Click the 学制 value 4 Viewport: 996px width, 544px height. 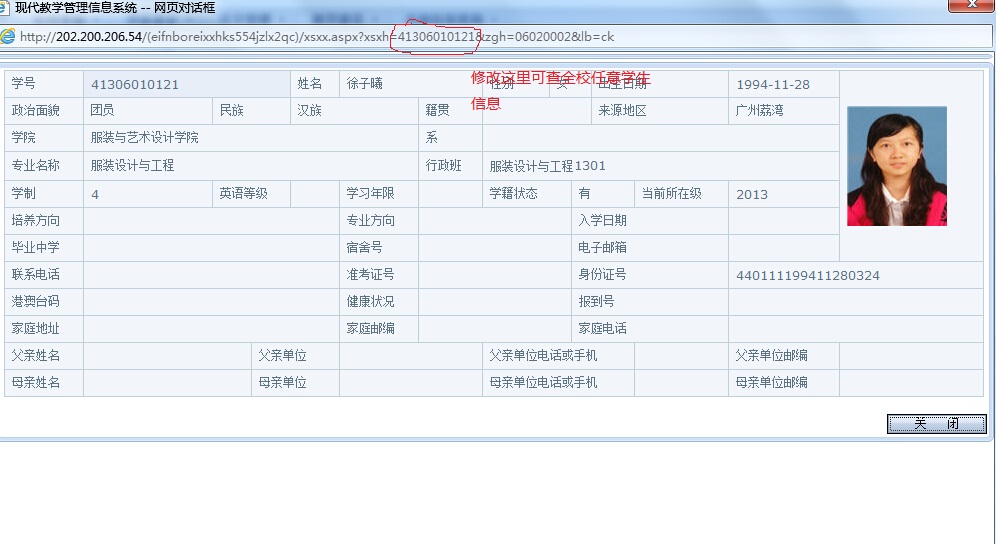point(95,194)
